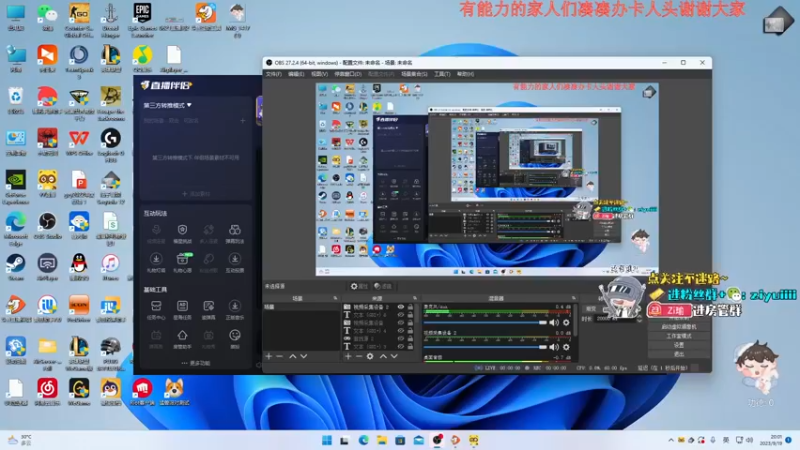
Task: Click 退出 button in OBS controls
Action: point(679,354)
